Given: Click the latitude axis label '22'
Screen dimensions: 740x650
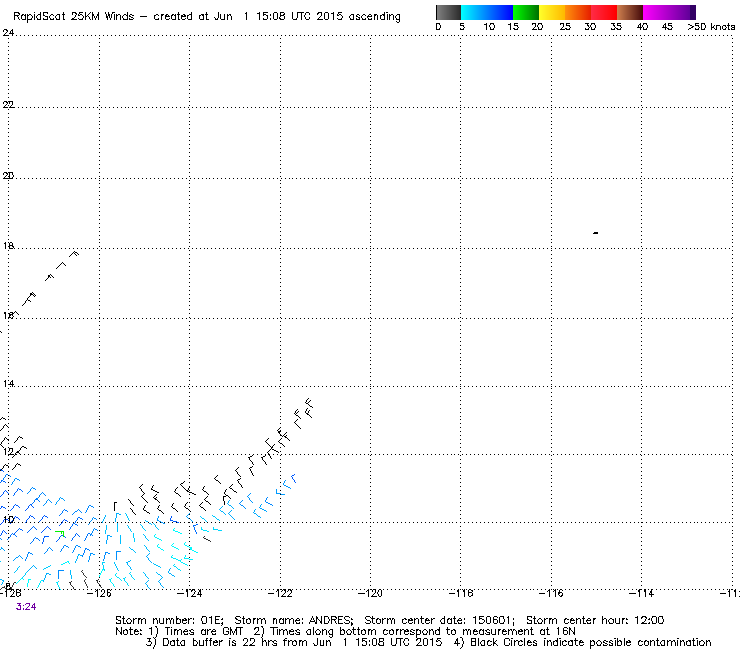Looking at the screenshot, I should click(x=8, y=104).
